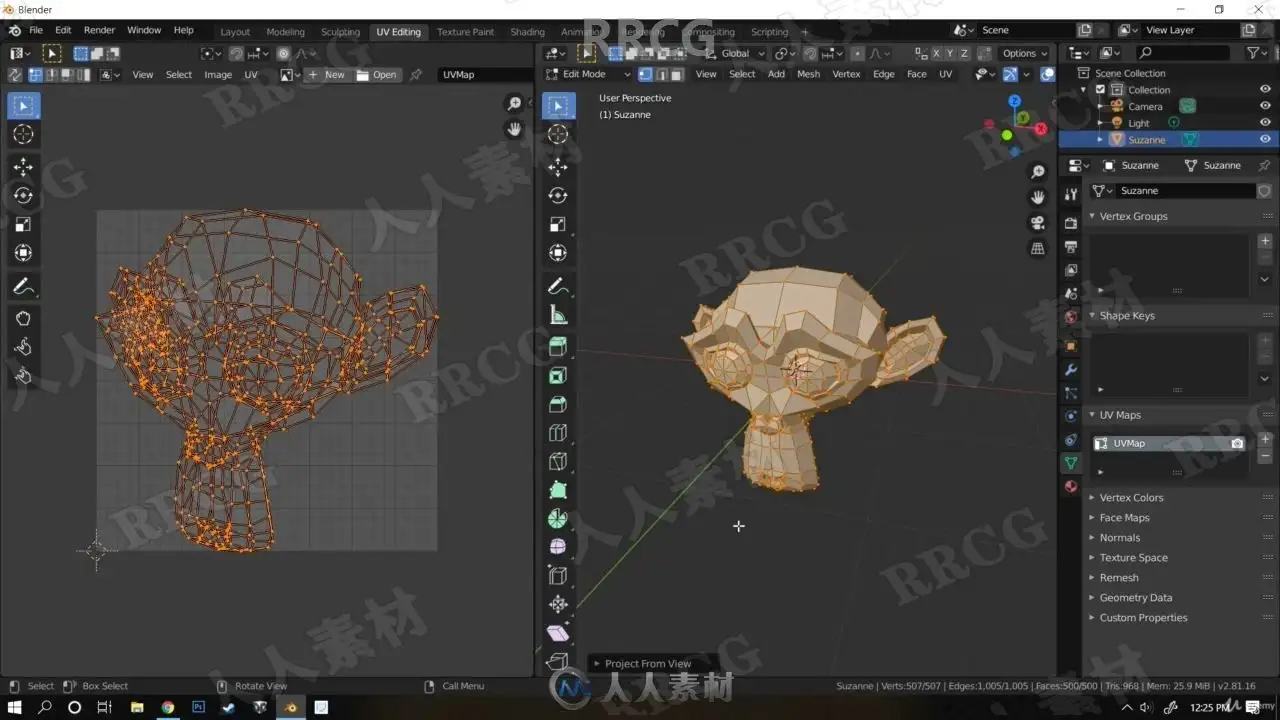Screen dimensions: 1280x720
Task: Add a new UV map with plus button
Action: [x=1265, y=439]
